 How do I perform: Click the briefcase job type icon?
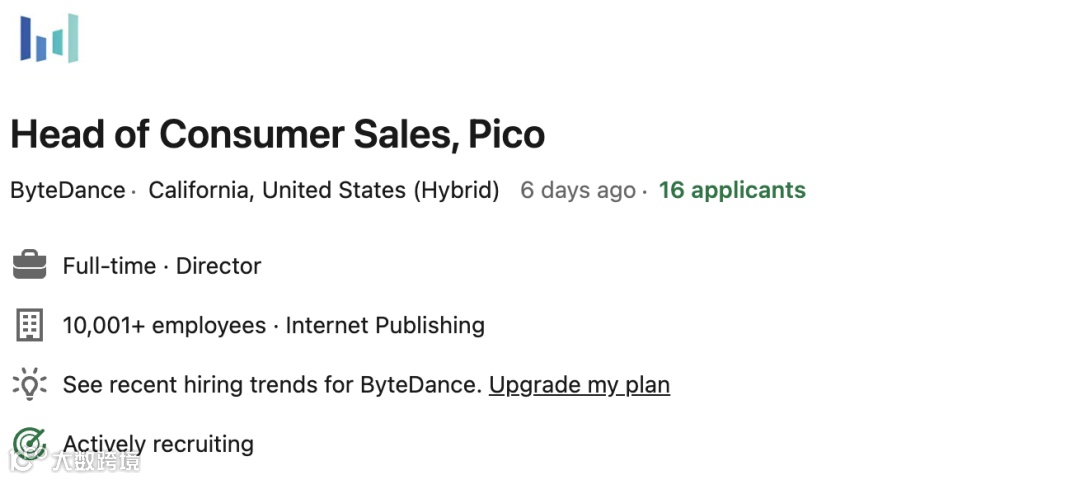pos(30,266)
